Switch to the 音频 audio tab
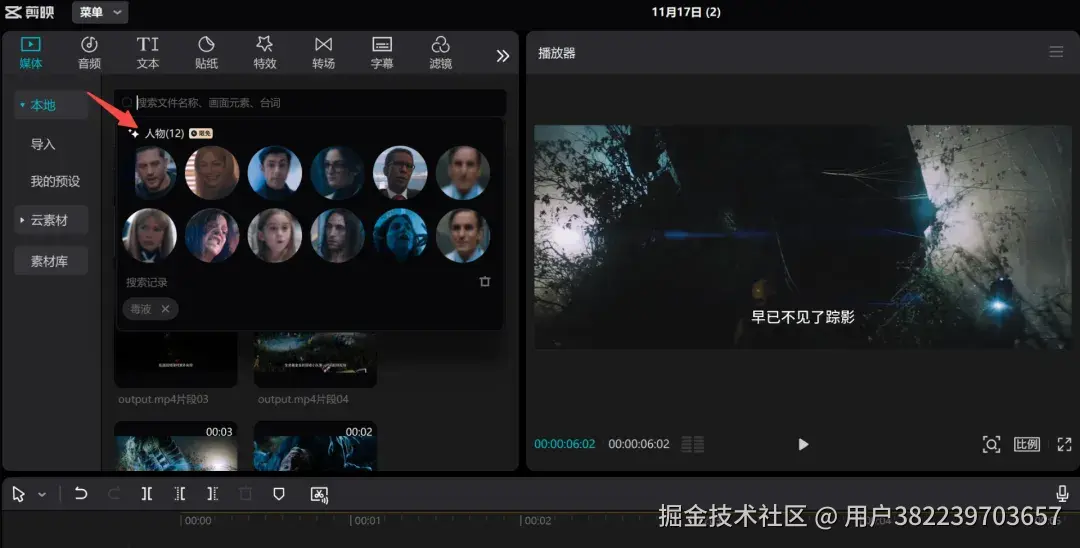Screen dimensions: 1080x548 [90, 53]
